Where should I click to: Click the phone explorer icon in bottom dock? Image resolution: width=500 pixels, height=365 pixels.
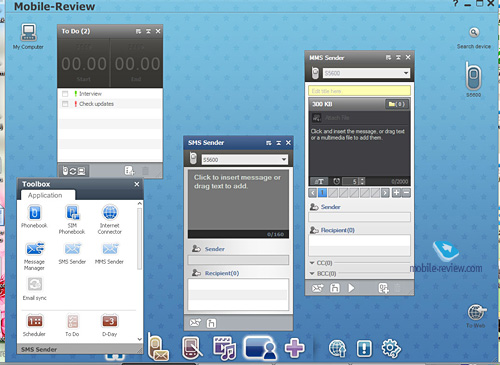tap(192, 348)
